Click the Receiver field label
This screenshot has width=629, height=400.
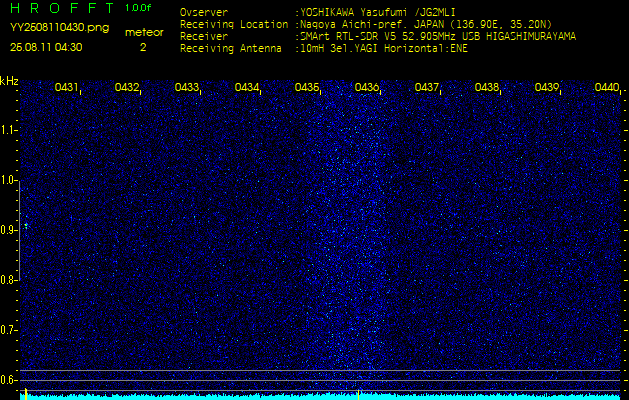coord(204,37)
